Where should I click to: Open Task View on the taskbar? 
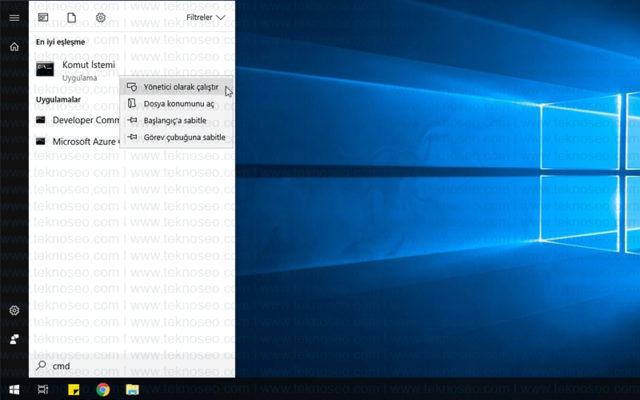[43, 389]
